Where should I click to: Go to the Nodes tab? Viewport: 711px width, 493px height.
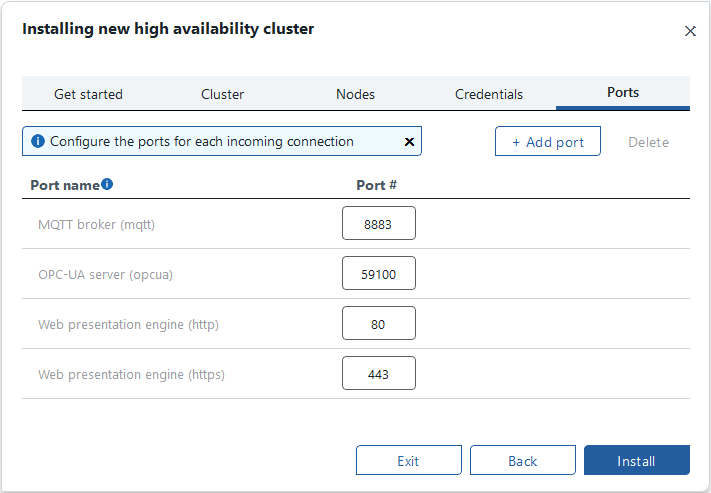pyautogui.click(x=356, y=94)
